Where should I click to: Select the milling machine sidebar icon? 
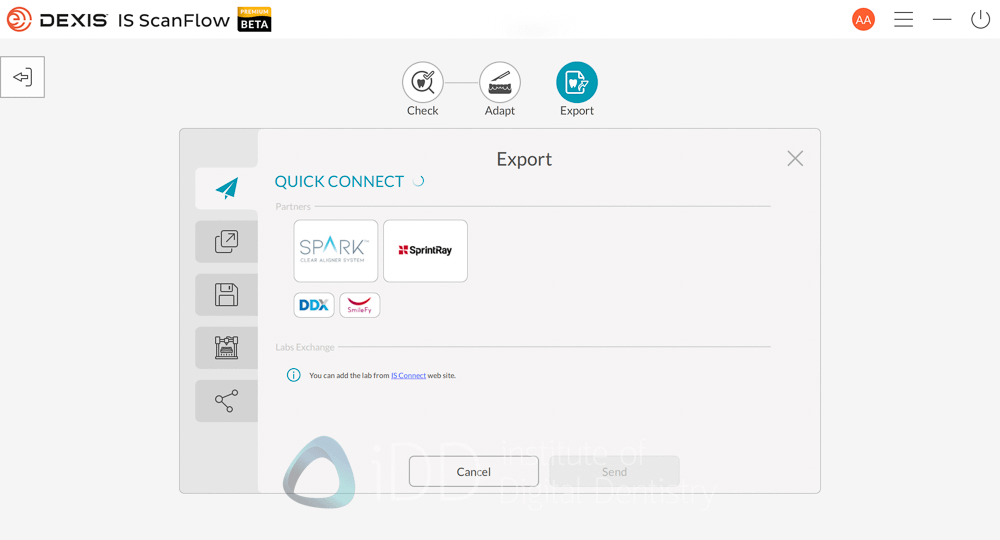pos(227,348)
